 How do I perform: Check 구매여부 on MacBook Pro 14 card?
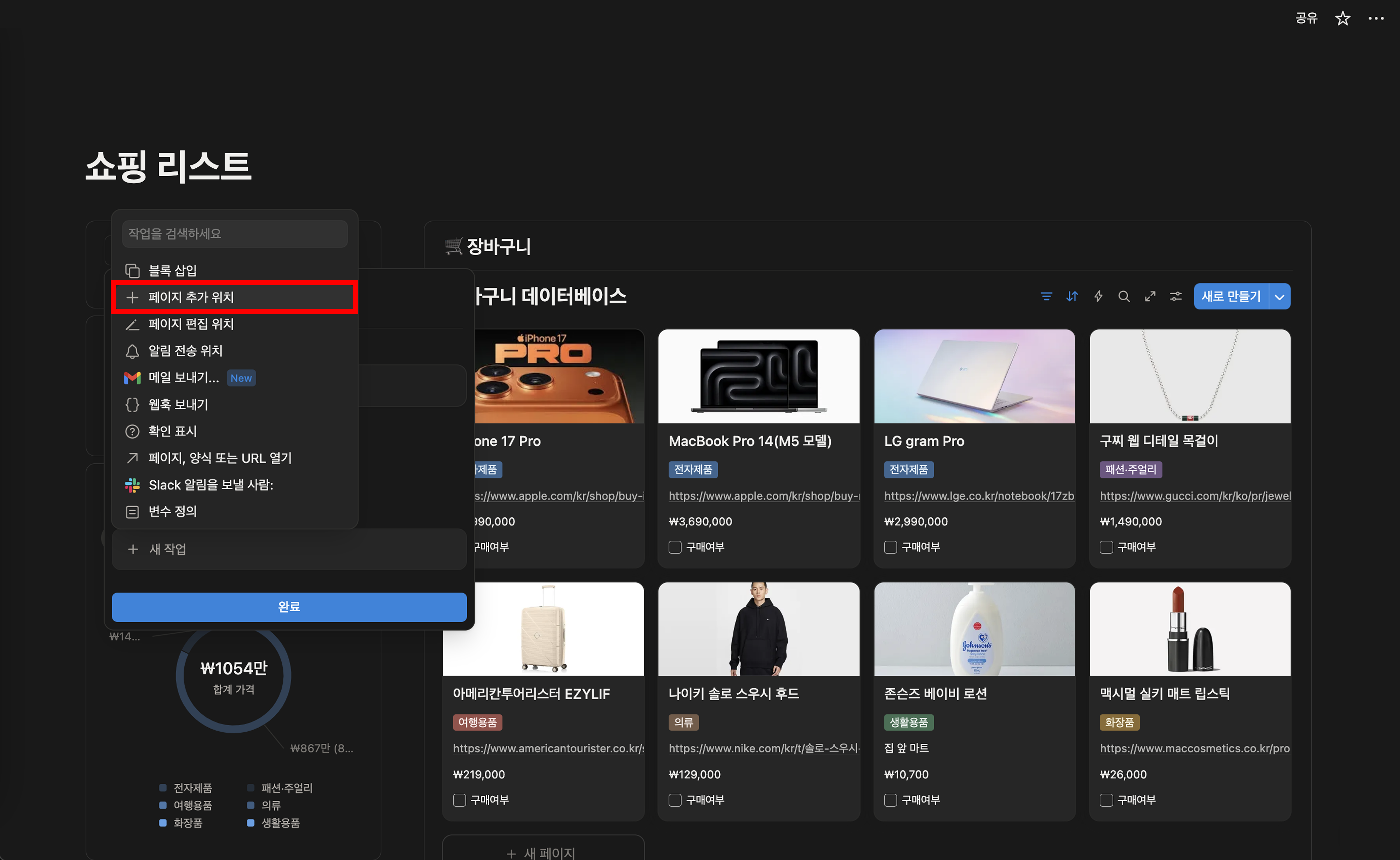(675, 547)
